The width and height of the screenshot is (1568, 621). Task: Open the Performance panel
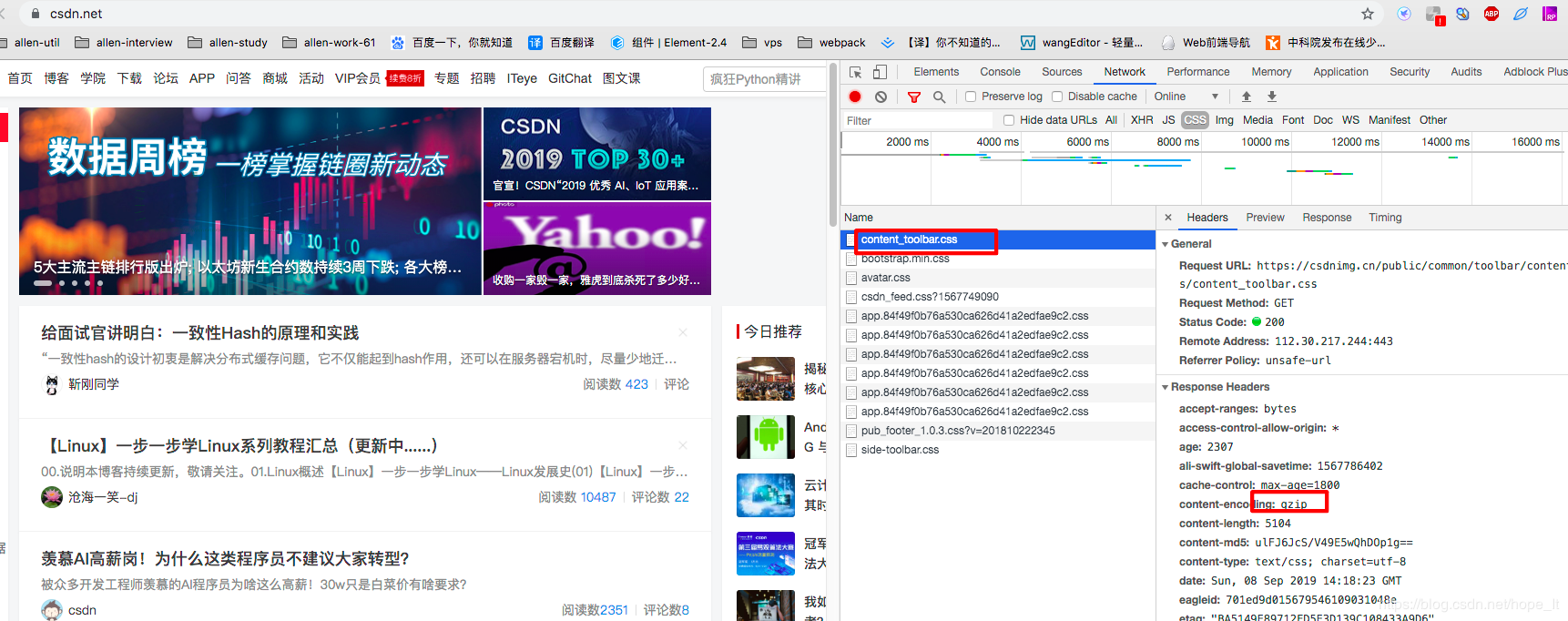click(1198, 72)
